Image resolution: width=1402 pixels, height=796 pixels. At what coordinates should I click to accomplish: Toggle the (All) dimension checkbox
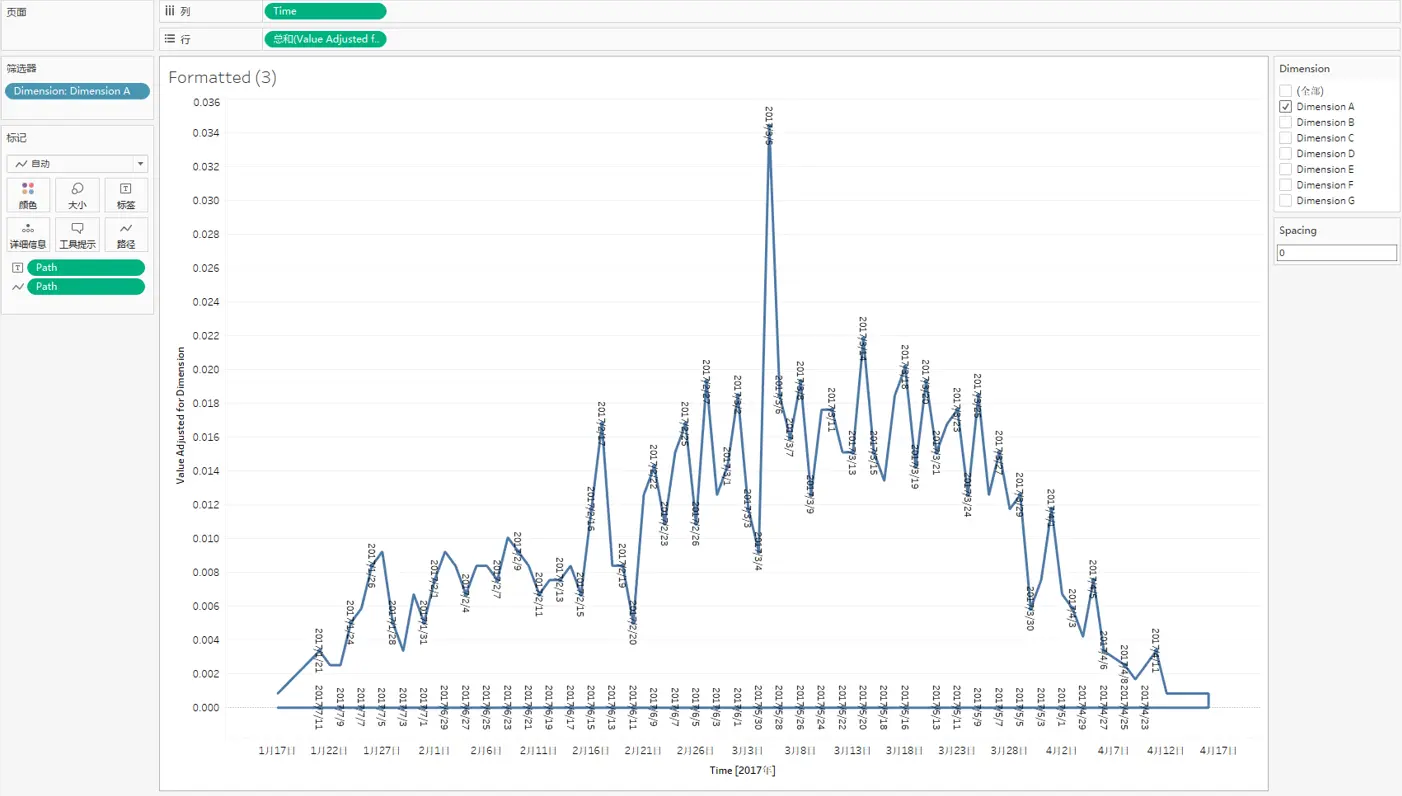coord(1286,91)
